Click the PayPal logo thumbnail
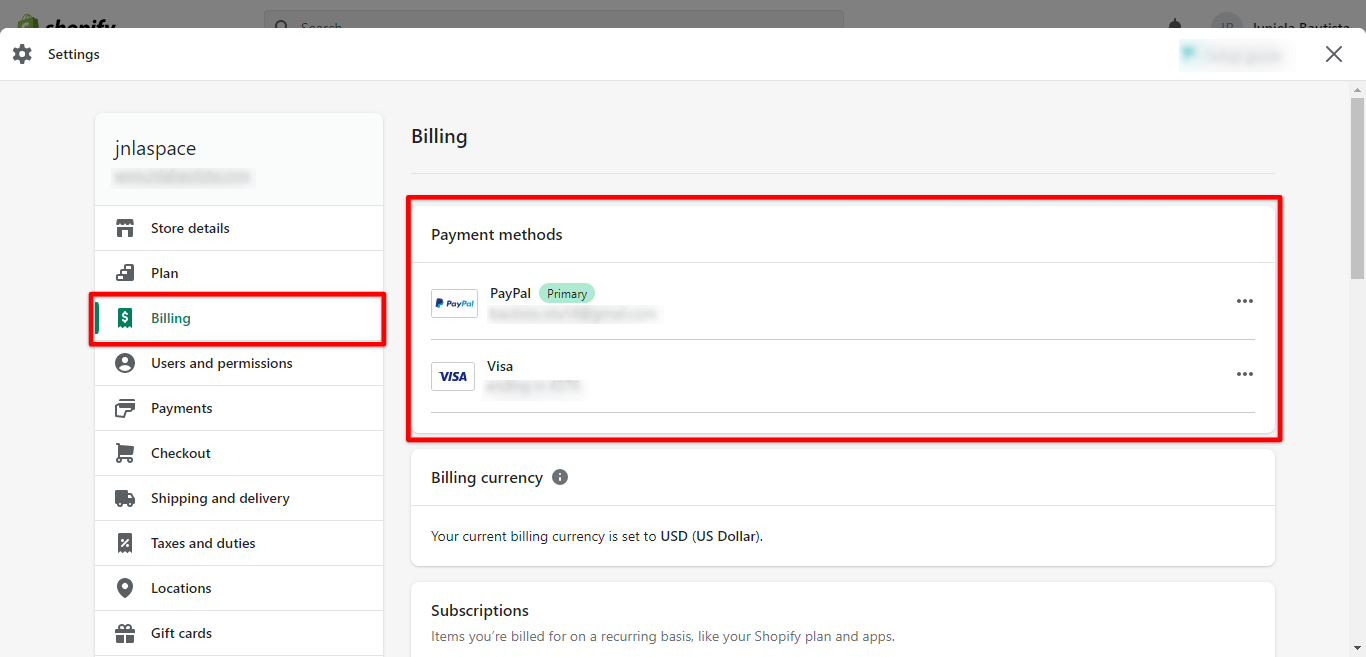The image size is (1366, 657). tap(454, 303)
